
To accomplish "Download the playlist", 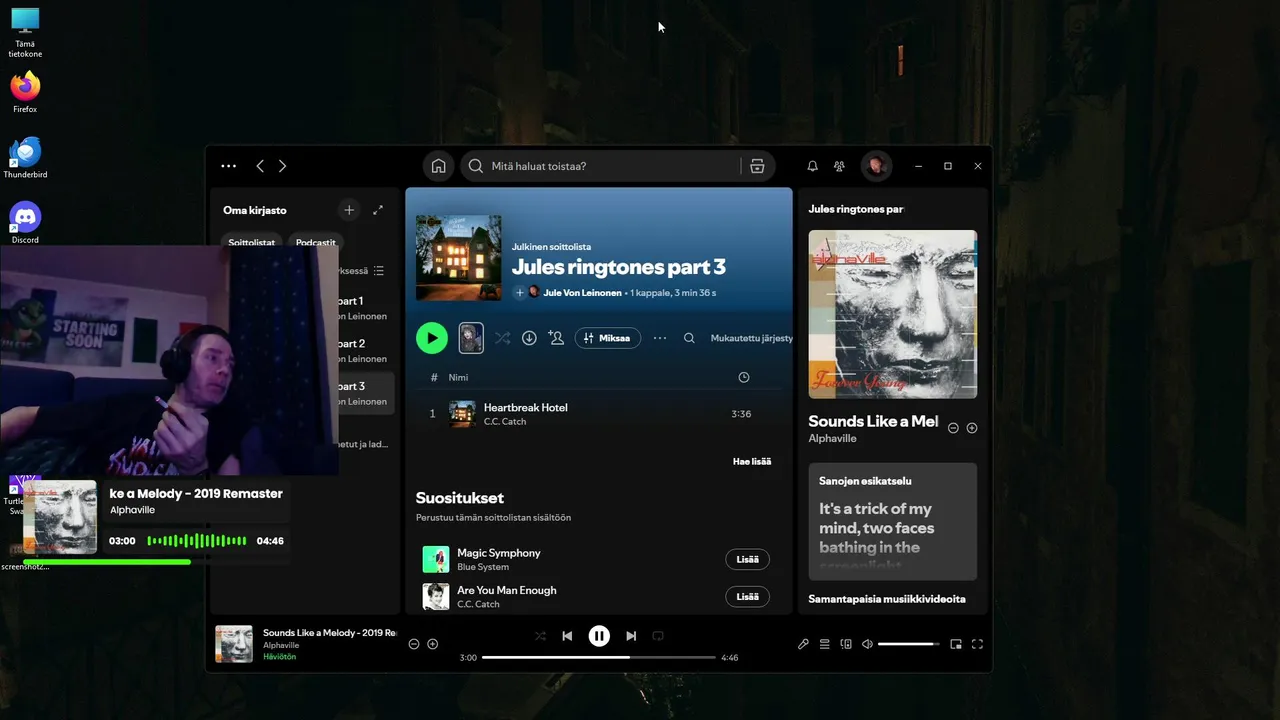I will pyautogui.click(x=529, y=338).
